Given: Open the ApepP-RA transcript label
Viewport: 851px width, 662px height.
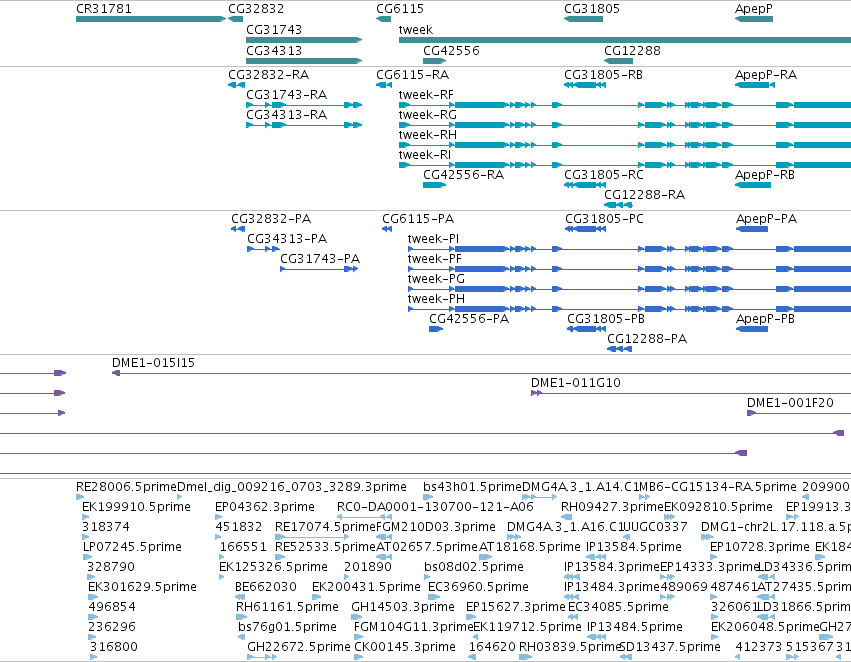Looking at the screenshot, I should coord(766,74).
